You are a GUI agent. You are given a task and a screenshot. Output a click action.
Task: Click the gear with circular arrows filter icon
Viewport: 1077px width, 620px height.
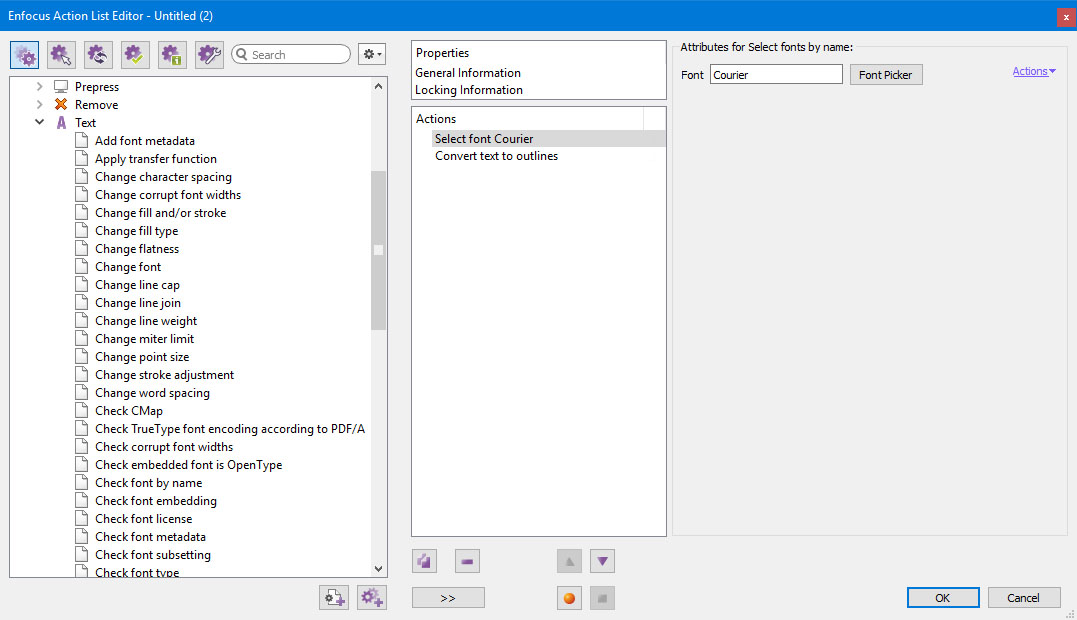[98, 55]
